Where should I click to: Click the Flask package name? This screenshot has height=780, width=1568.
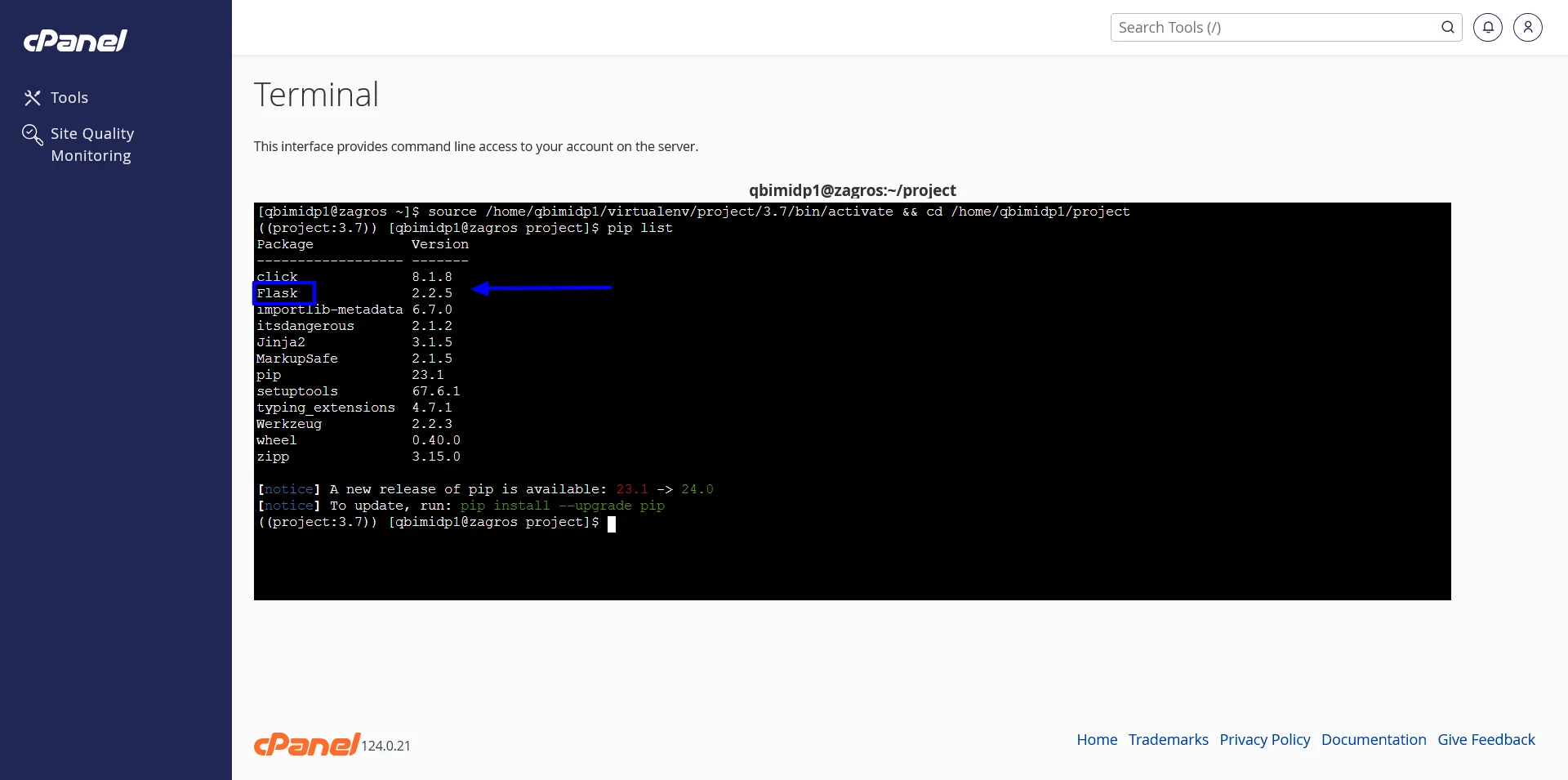[278, 293]
